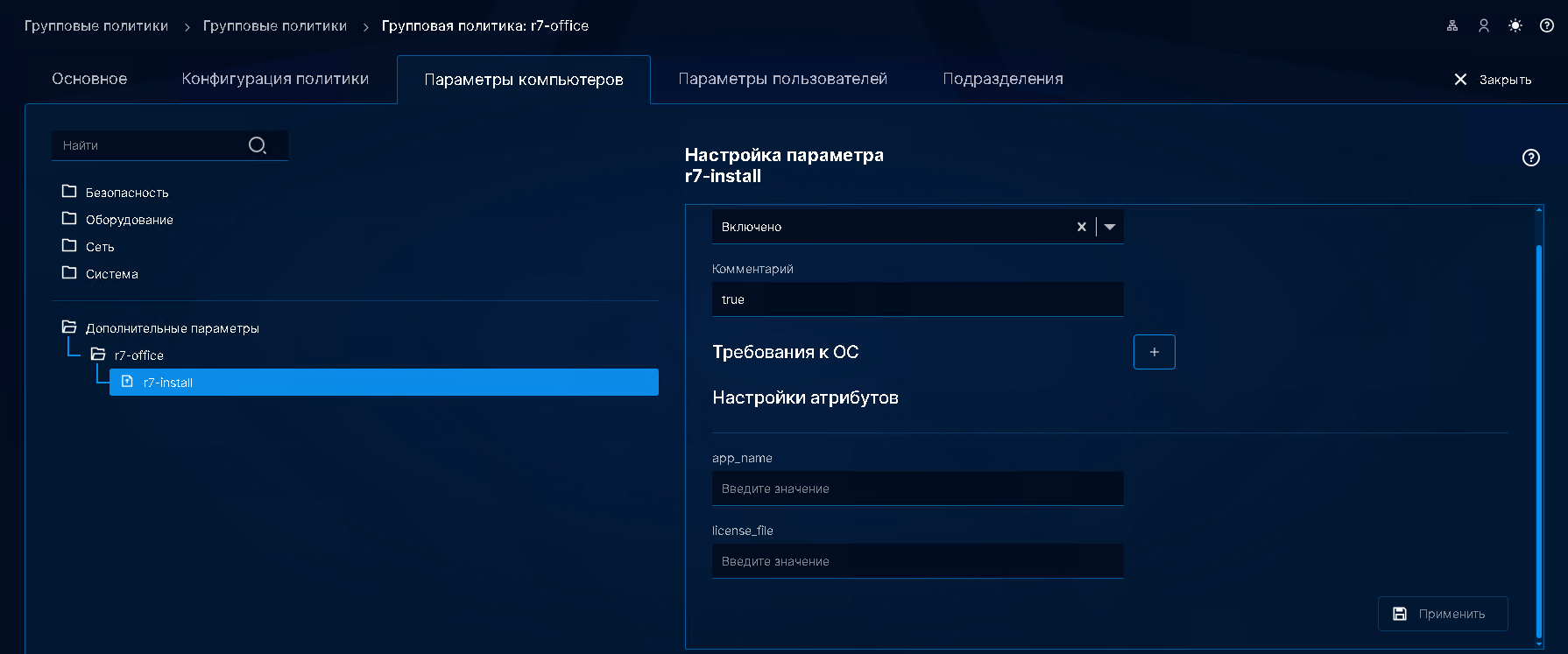Click the help icon beside Настройка параметра
This screenshot has height=654, width=1568.
[x=1531, y=158]
